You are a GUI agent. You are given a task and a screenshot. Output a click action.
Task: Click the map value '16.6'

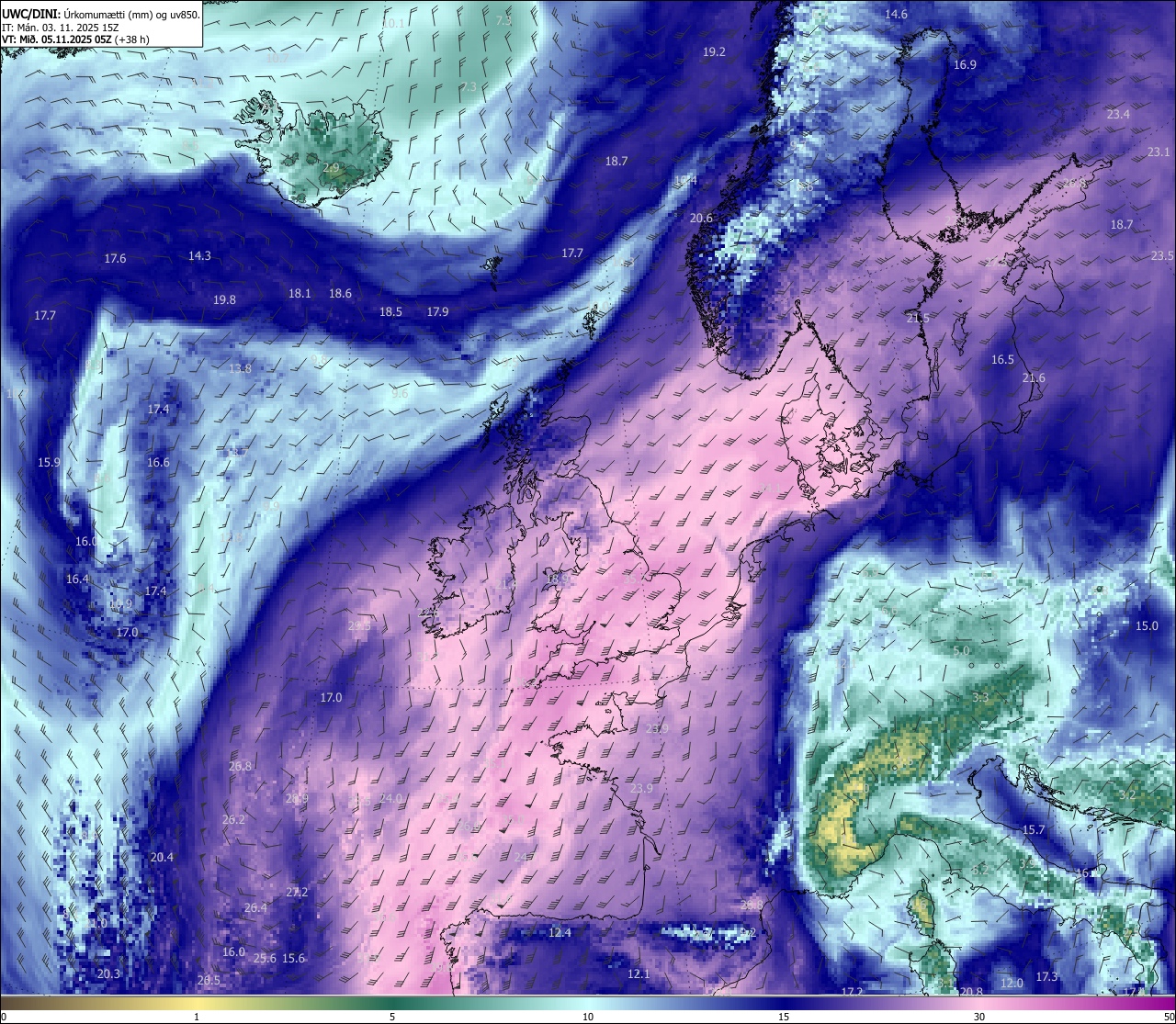(x=158, y=463)
